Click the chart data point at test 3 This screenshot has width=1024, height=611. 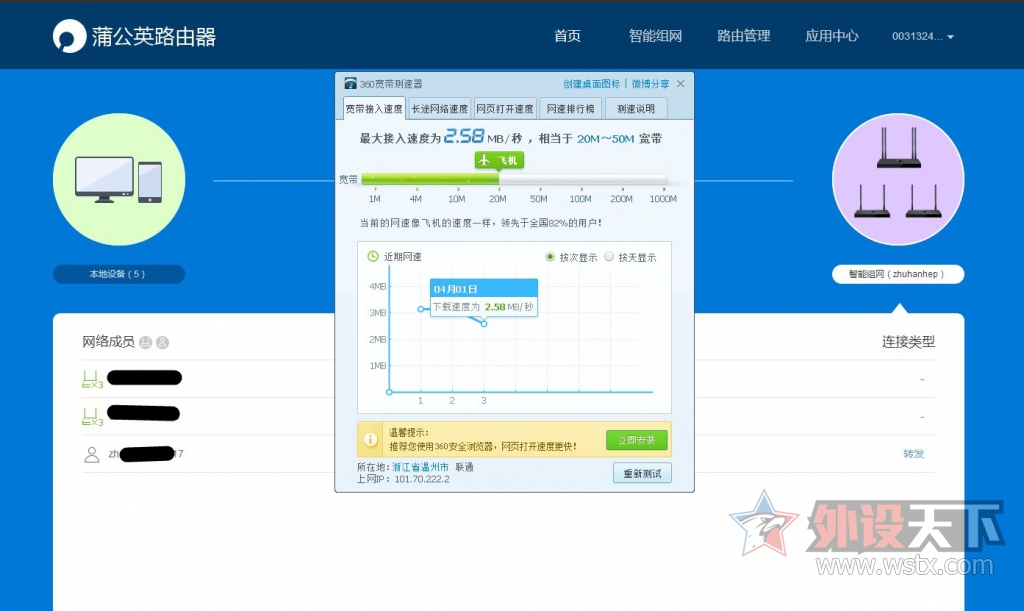484,324
